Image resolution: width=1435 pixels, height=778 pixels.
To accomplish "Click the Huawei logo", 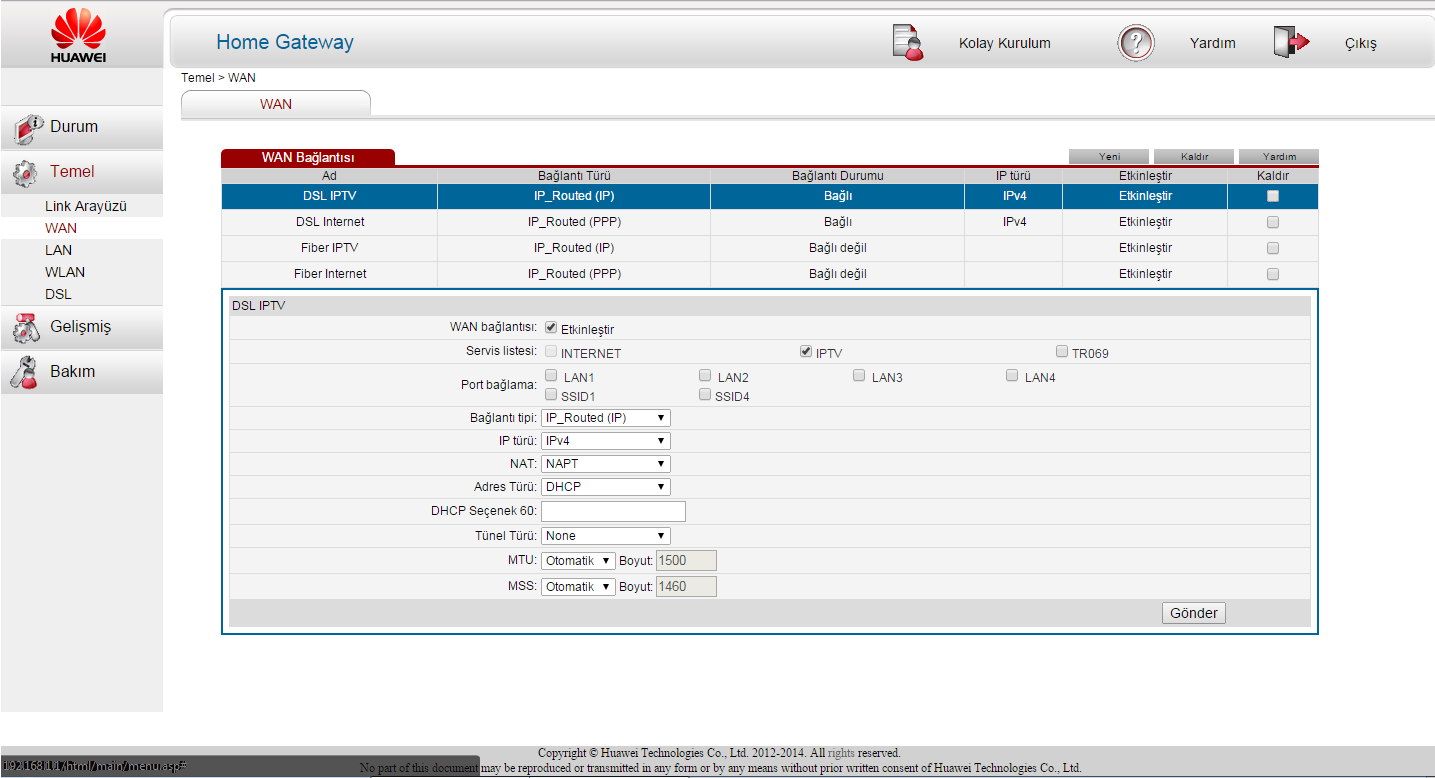I will (78, 36).
